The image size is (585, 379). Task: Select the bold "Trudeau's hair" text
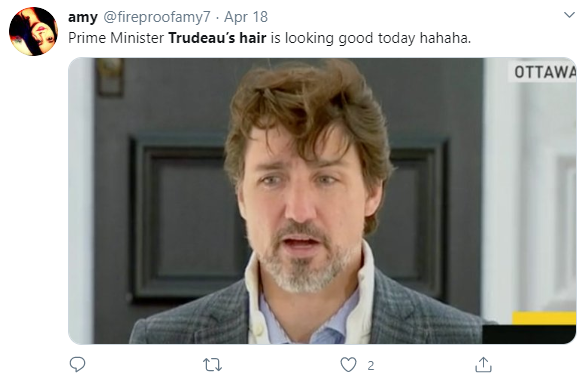217,38
